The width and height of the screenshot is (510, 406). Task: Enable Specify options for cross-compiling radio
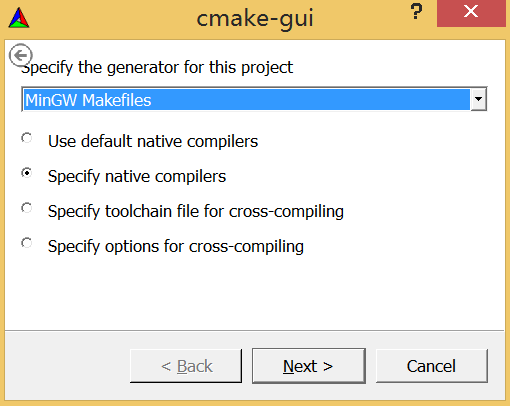pos(27,243)
